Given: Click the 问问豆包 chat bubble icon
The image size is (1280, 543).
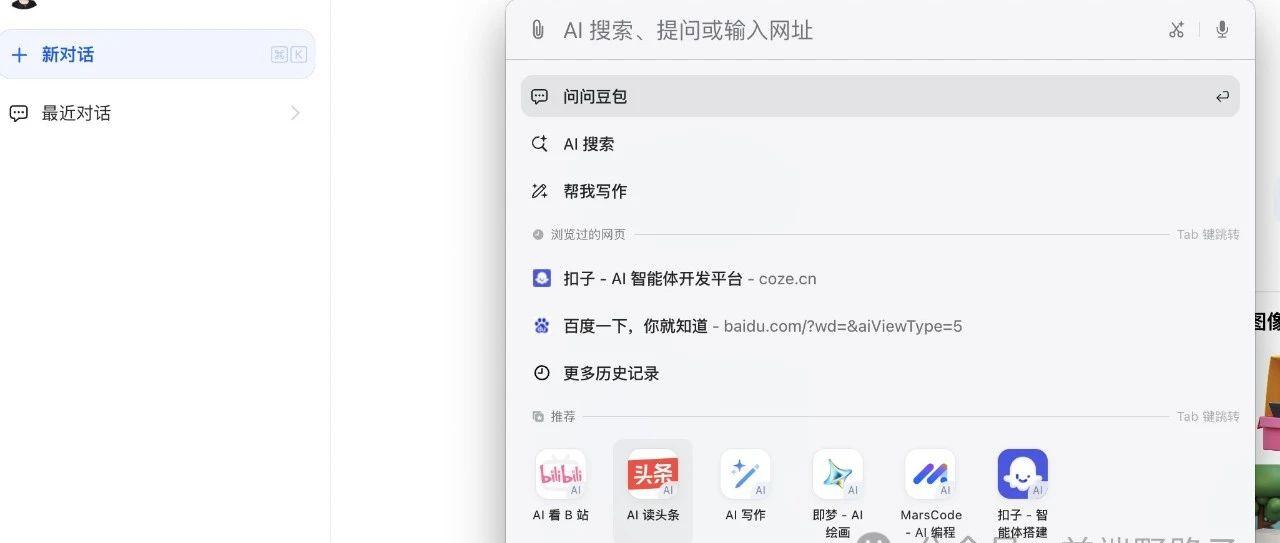Looking at the screenshot, I should pos(540,97).
